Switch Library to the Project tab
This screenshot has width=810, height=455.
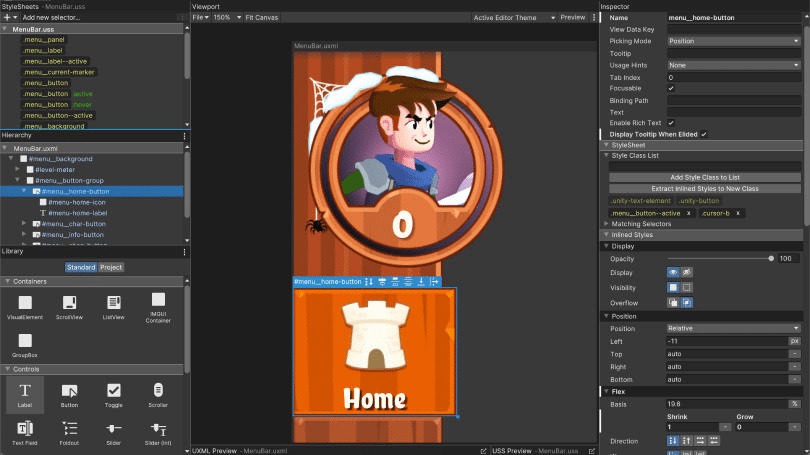111,267
